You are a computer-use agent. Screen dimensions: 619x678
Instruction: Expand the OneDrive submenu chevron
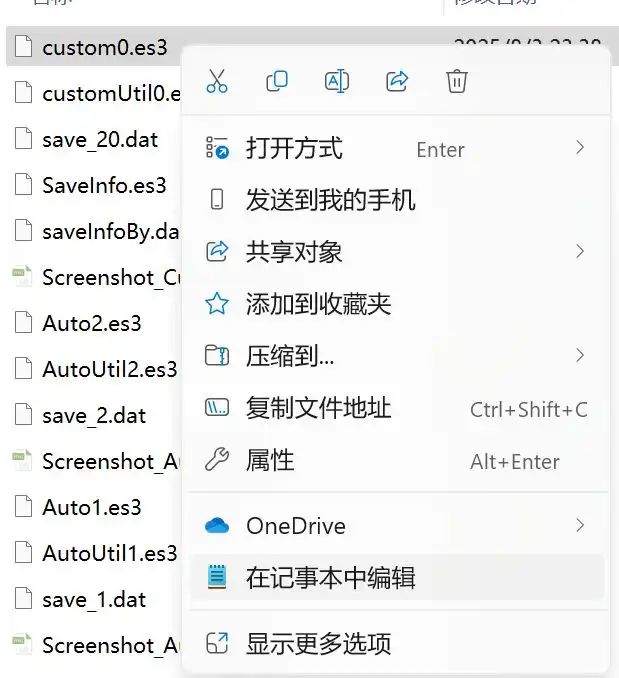pyautogui.click(x=580, y=525)
